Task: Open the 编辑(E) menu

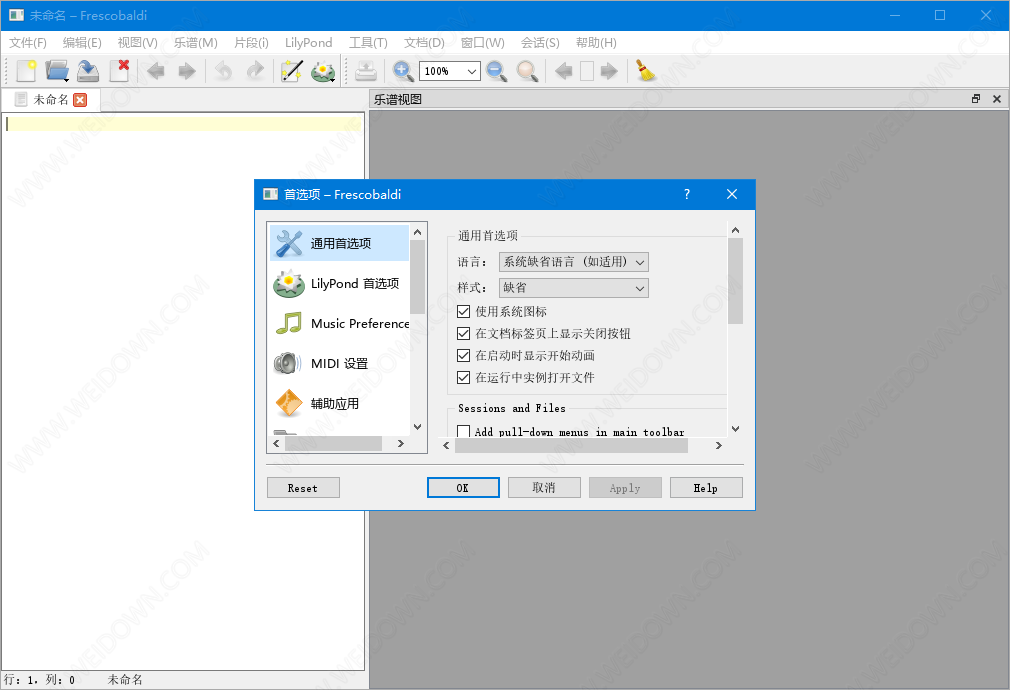Action: [82, 43]
